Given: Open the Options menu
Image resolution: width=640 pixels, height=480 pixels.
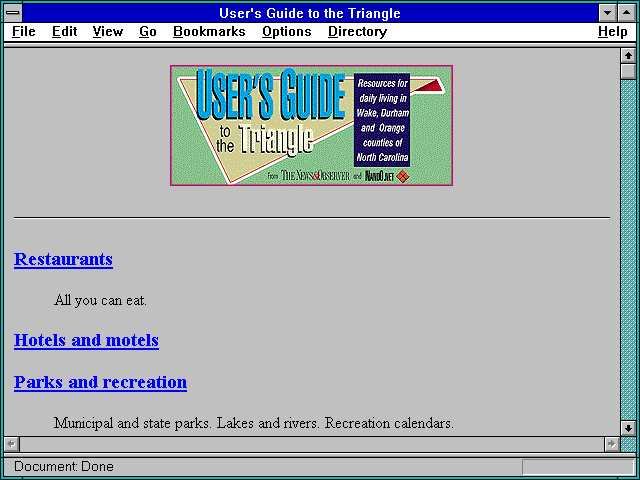Looking at the screenshot, I should 287,32.
